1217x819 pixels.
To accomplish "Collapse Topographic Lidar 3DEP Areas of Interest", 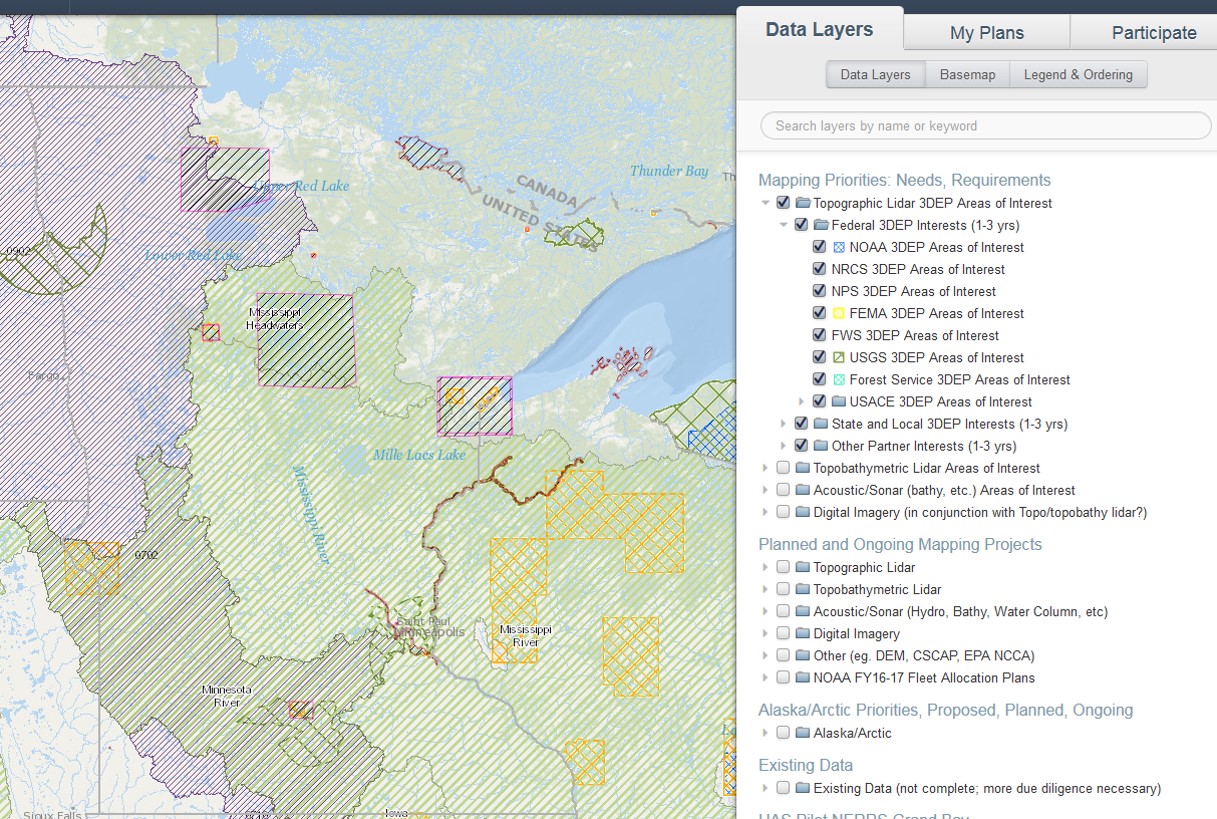I will (766, 203).
